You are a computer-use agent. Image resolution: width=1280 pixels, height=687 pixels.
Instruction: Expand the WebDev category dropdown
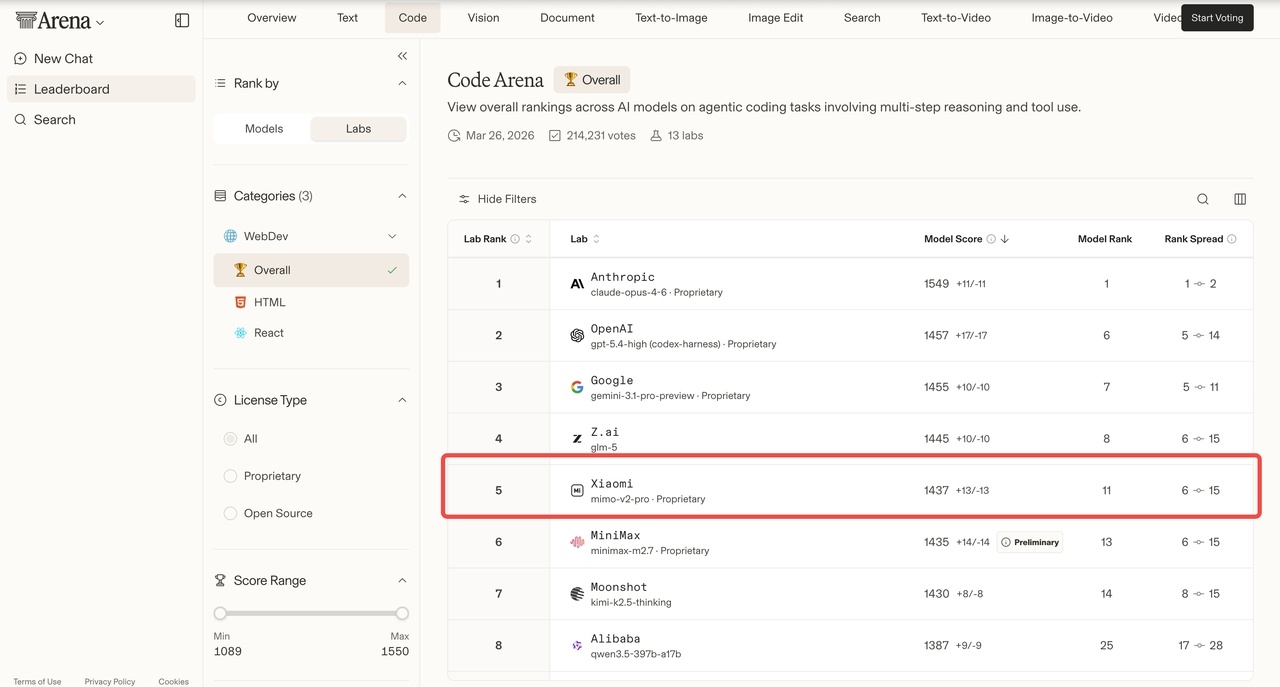point(392,236)
